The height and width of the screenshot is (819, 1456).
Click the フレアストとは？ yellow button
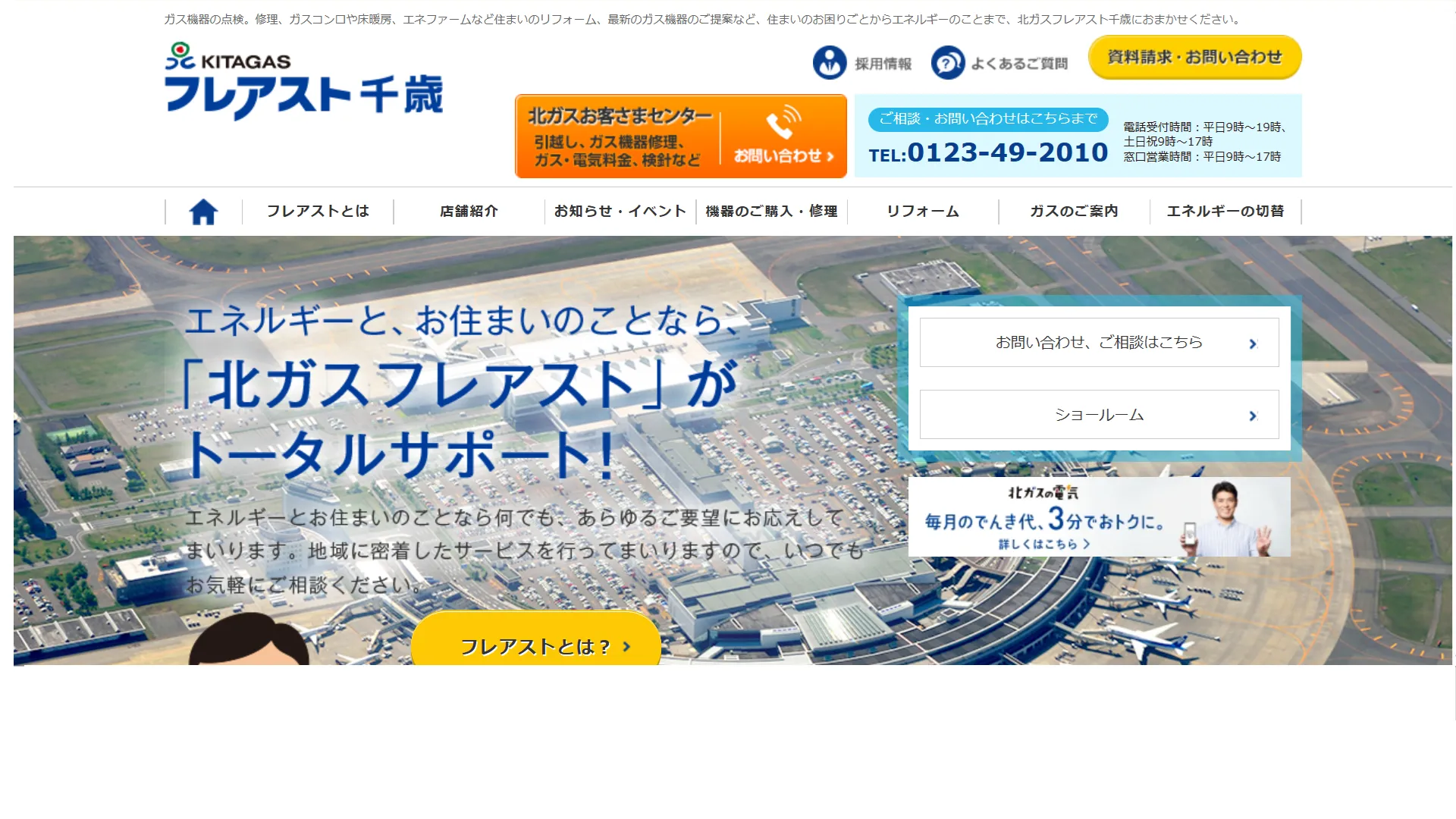(536, 639)
